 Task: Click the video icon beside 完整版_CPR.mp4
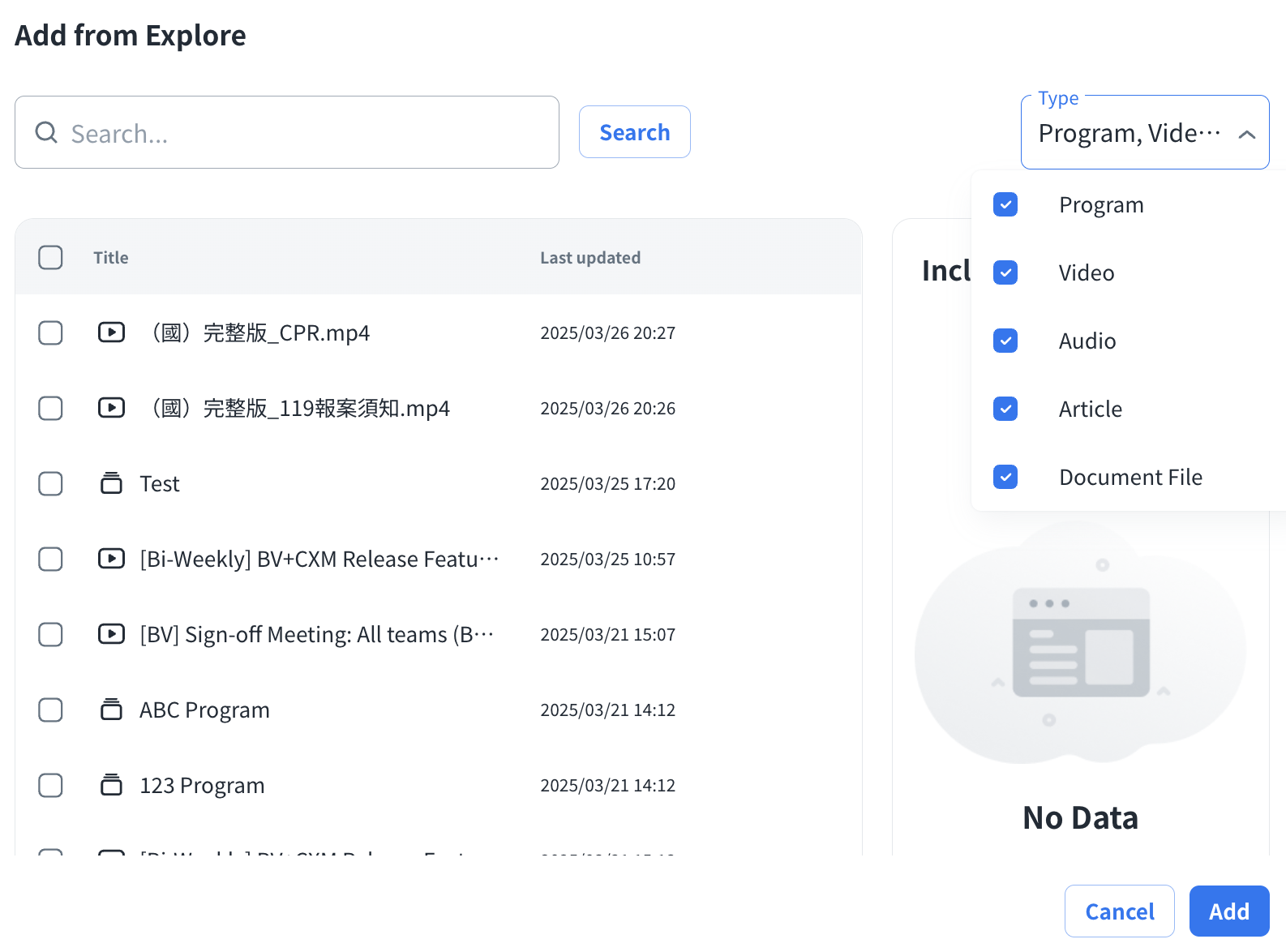pyautogui.click(x=111, y=332)
